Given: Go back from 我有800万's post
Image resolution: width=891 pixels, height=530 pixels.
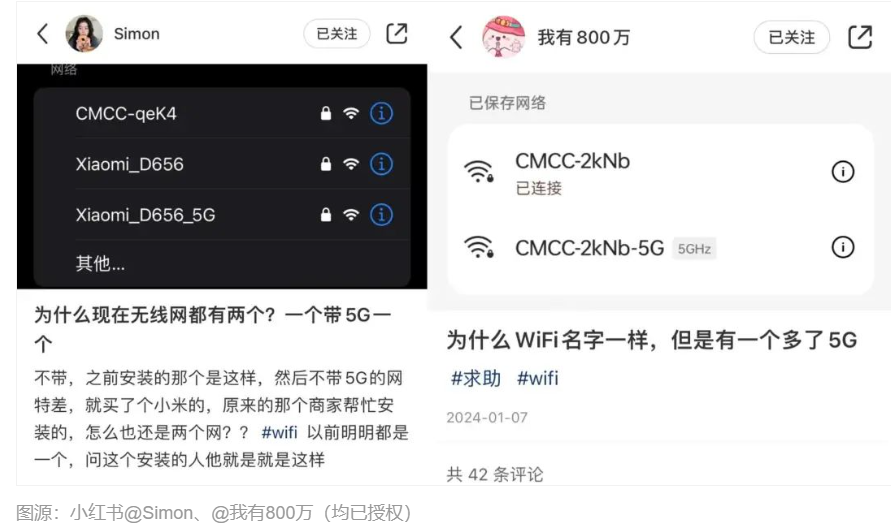Looking at the screenshot, I should tap(456, 37).
